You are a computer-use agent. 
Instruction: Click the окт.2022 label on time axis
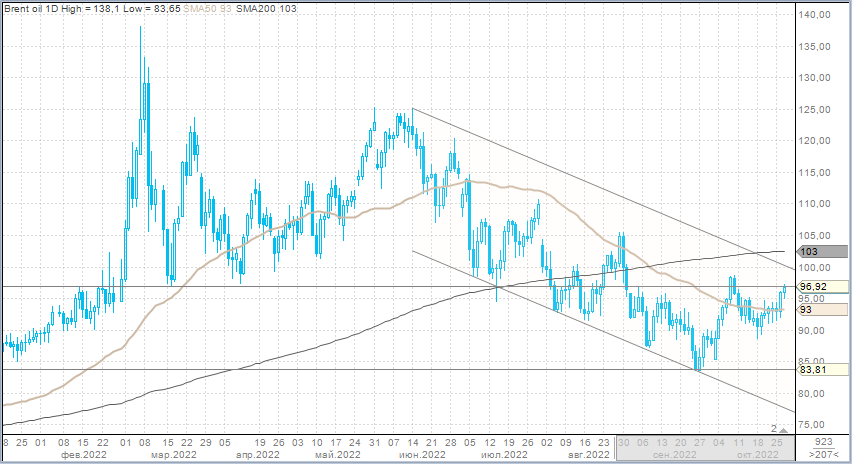758,454
